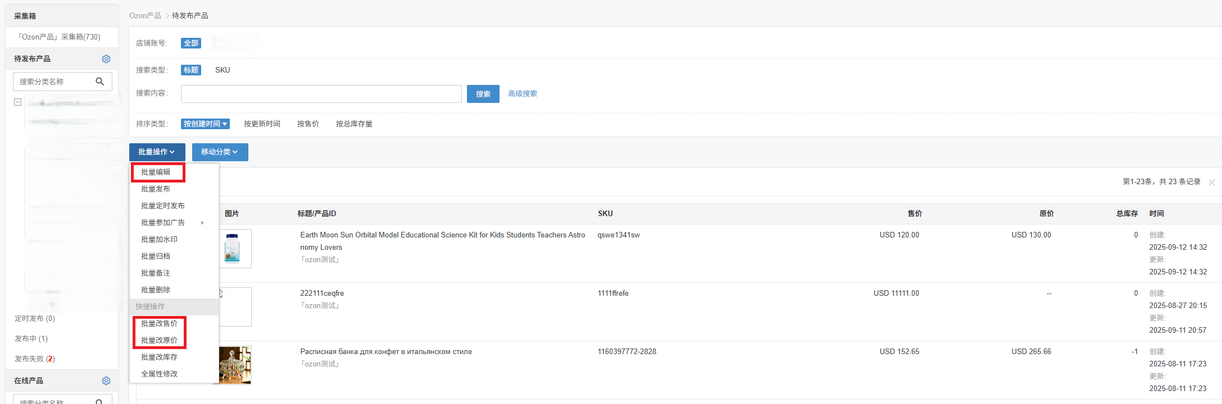Screen dimensions: 1222x404
Task: Open the Earth Moon Sun product thumbnail
Action: coord(233,248)
